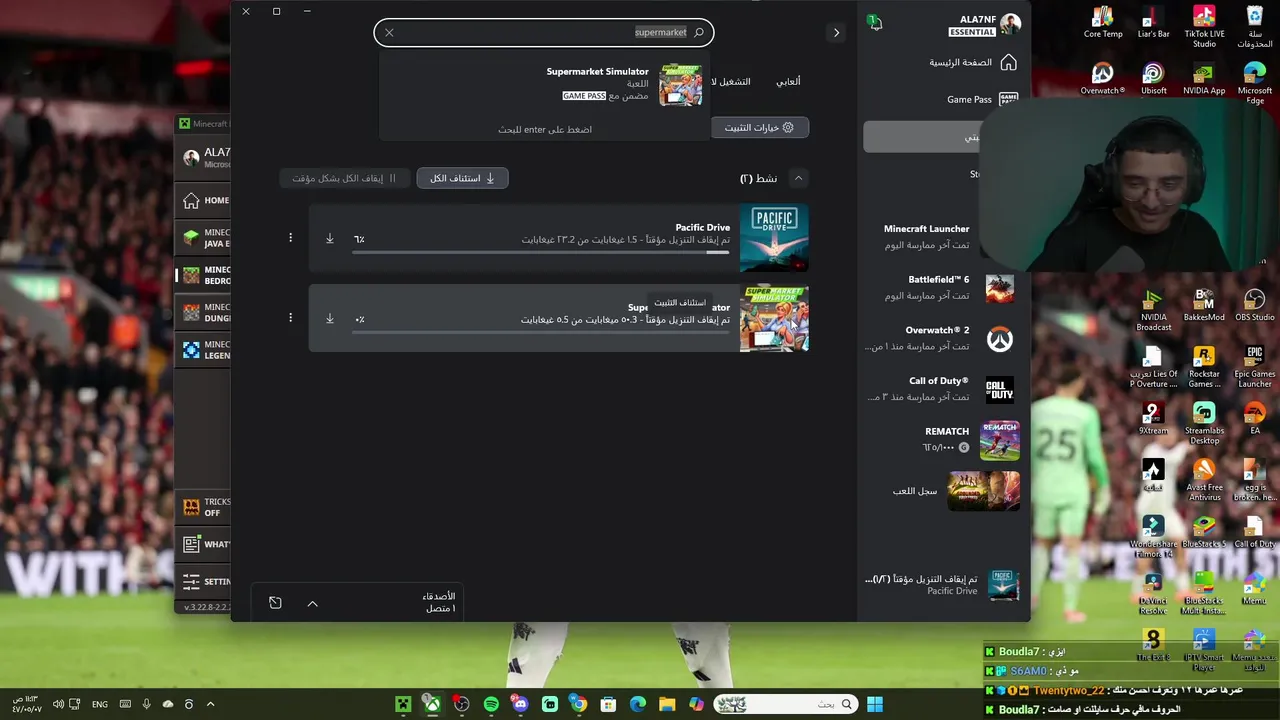
Task: Open Microsoft Edge in taskbar
Action: (638, 705)
